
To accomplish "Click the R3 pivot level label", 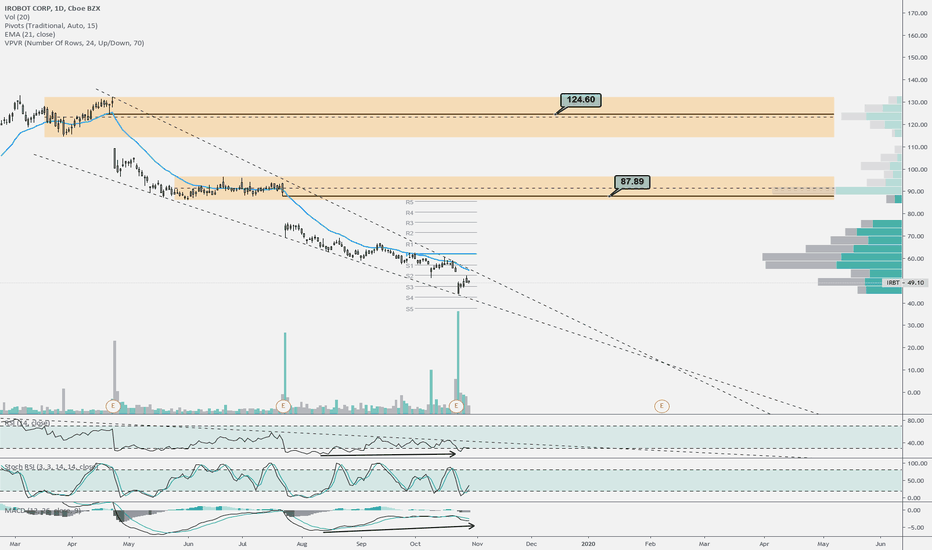I will [x=410, y=223].
